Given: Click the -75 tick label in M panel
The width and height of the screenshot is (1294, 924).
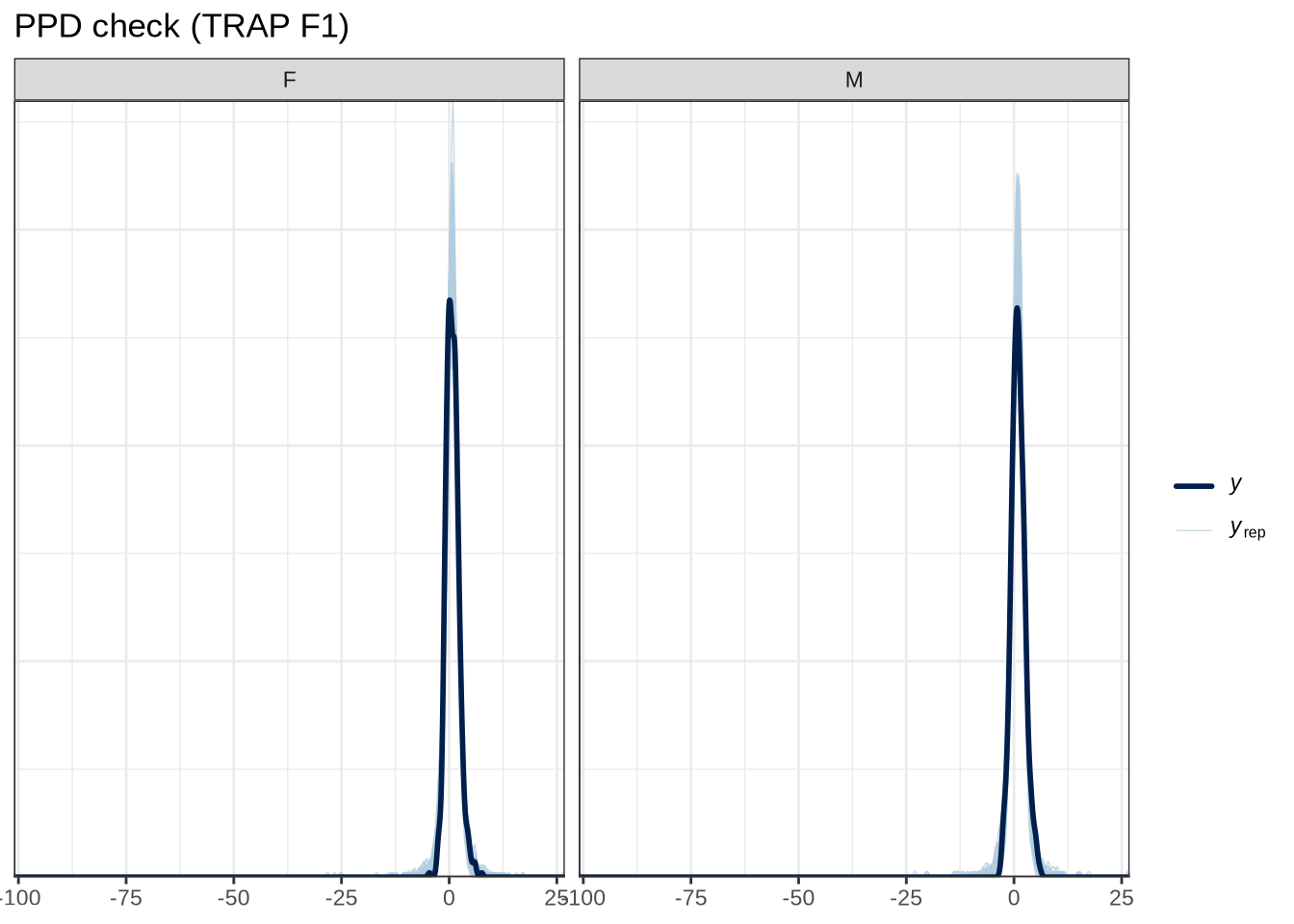Looking at the screenshot, I should coord(690,899).
